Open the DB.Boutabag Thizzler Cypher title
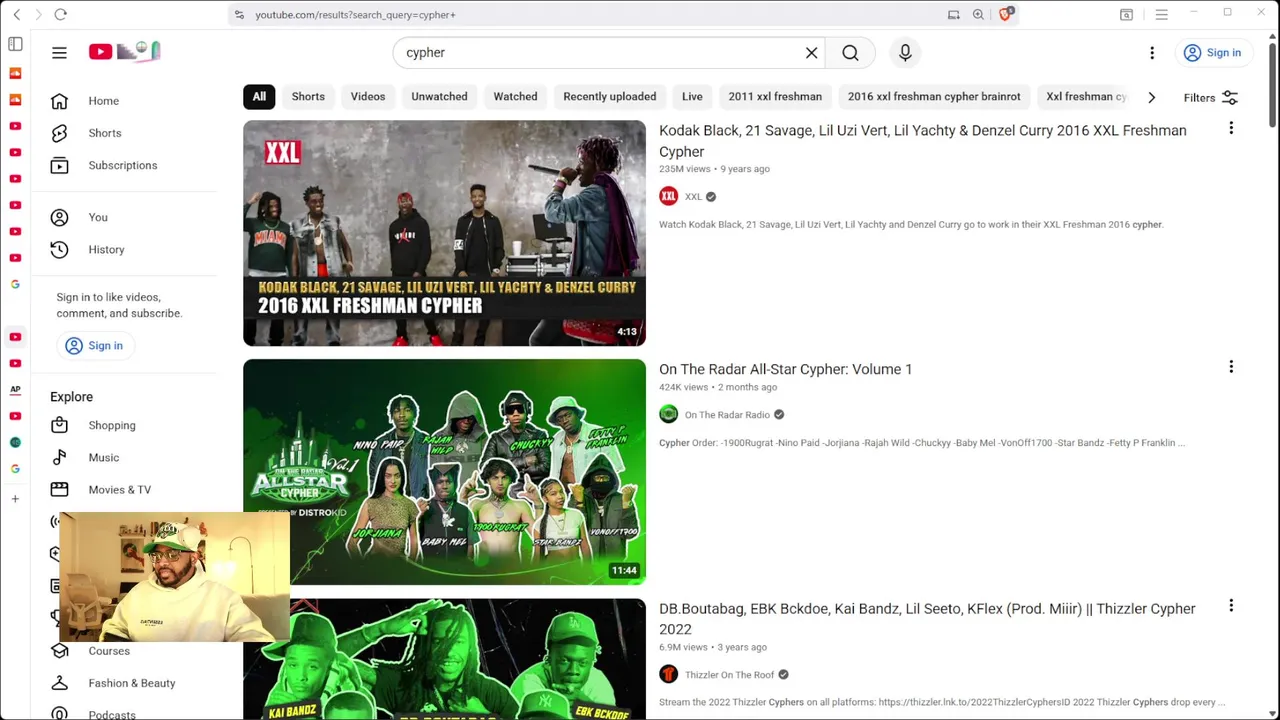This screenshot has height=720, width=1280. pyautogui.click(x=927, y=618)
